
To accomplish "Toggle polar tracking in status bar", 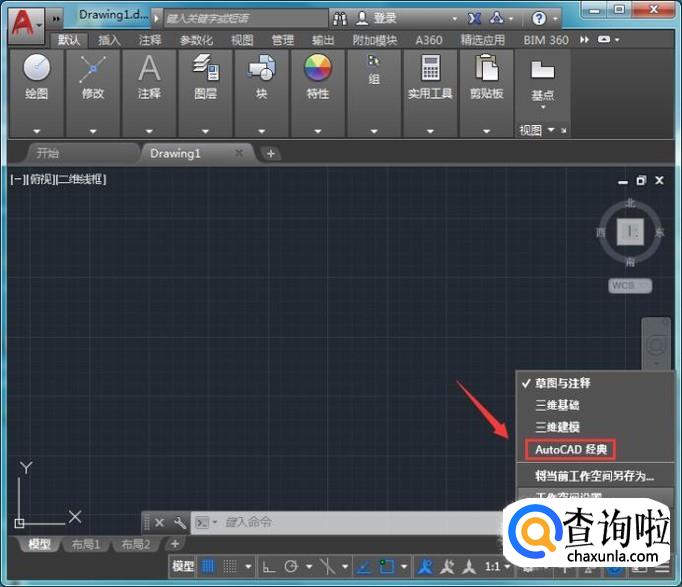I will point(291,567).
